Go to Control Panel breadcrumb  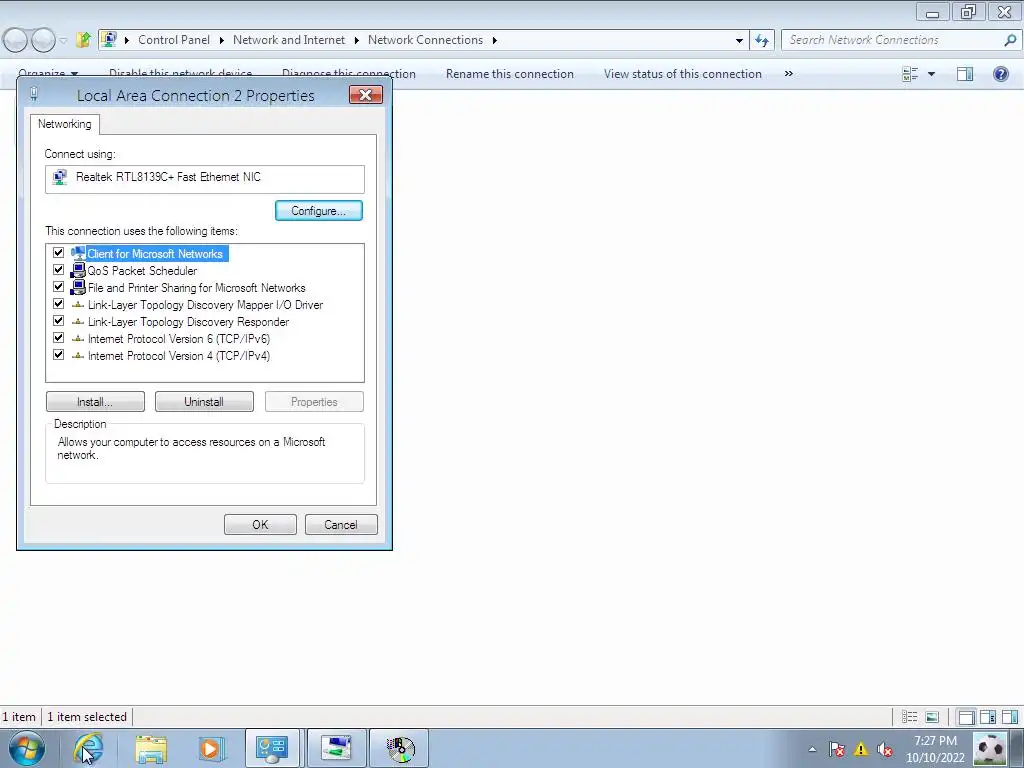pos(174,40)
